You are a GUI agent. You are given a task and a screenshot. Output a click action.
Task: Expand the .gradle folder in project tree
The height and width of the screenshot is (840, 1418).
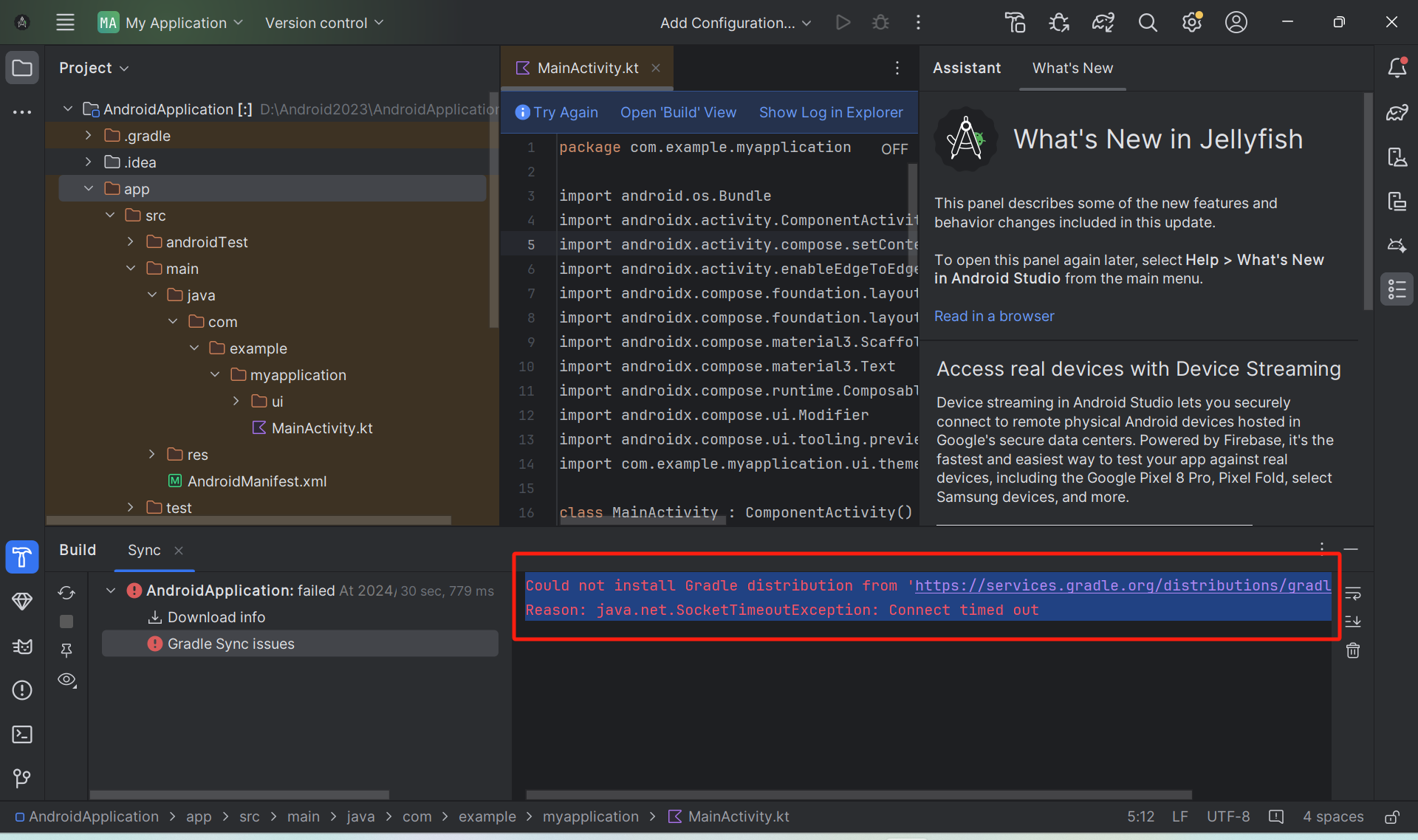88,136
